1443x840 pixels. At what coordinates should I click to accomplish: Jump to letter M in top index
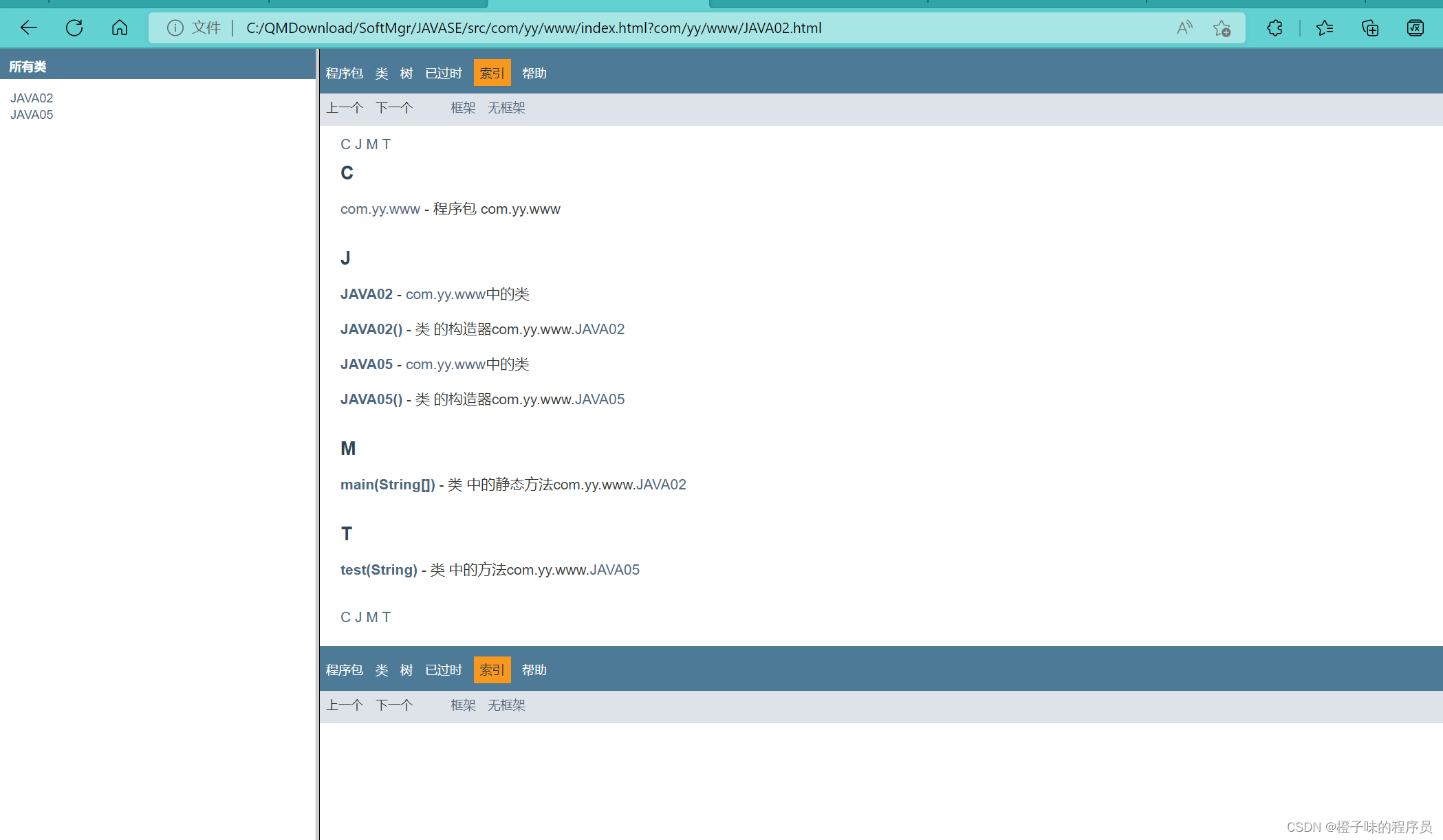[x=372, y=144]
